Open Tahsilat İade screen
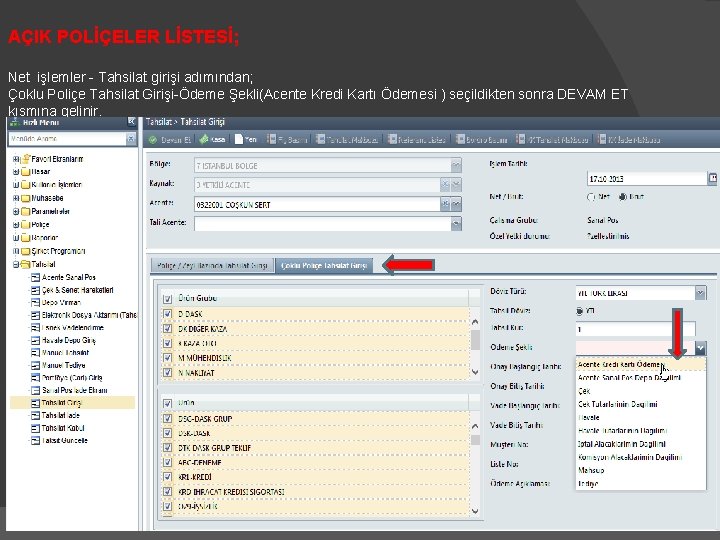 pyautogui.click(x=56, y=416)
